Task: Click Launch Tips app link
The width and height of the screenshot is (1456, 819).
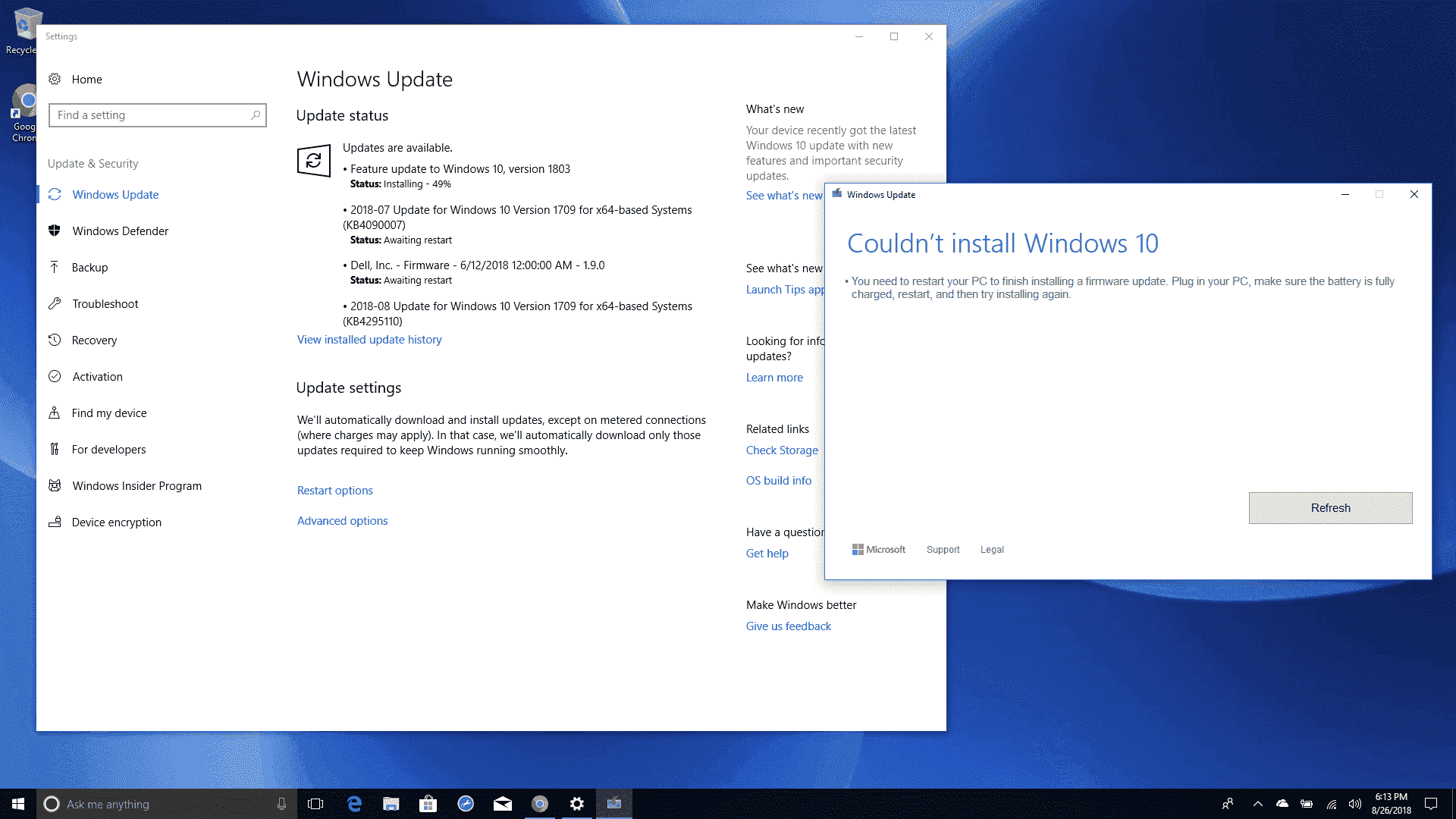Action: tap(785, 289)
